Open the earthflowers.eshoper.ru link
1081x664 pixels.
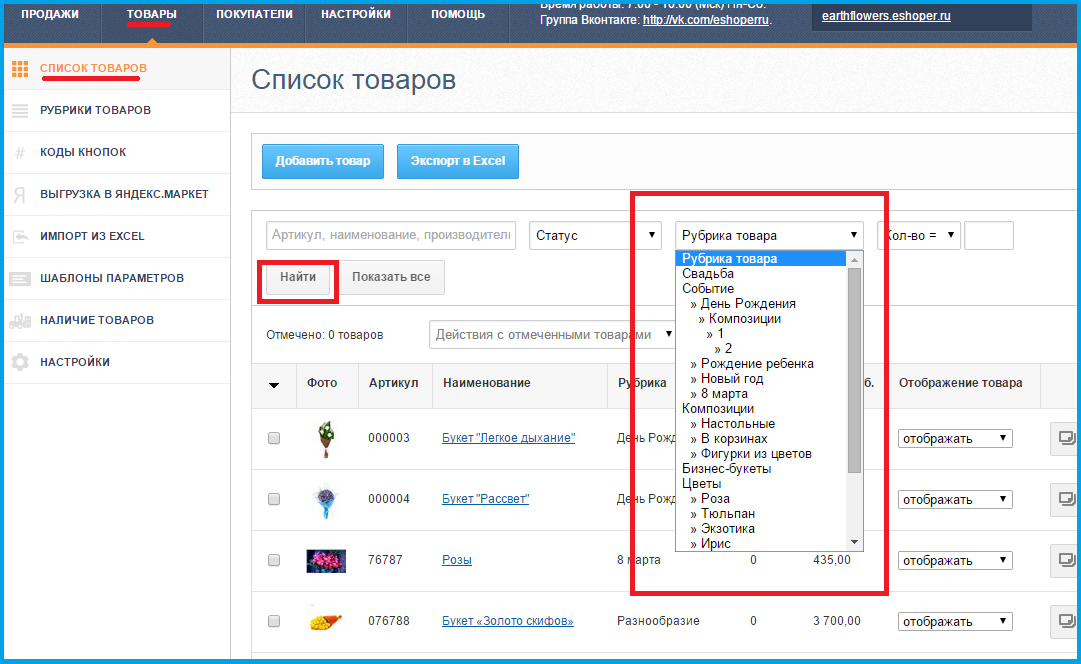[x=886, y=16]
